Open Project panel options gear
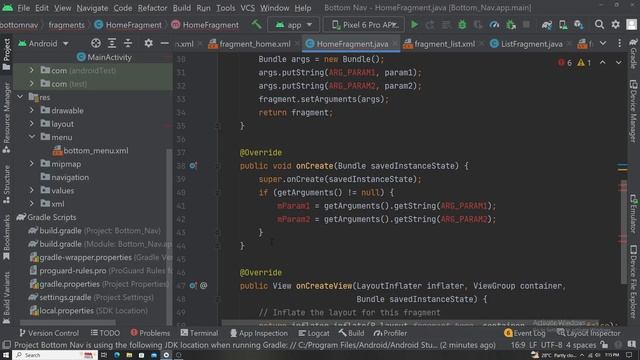The height and width of the screenshot is (360, 640). 149,43
